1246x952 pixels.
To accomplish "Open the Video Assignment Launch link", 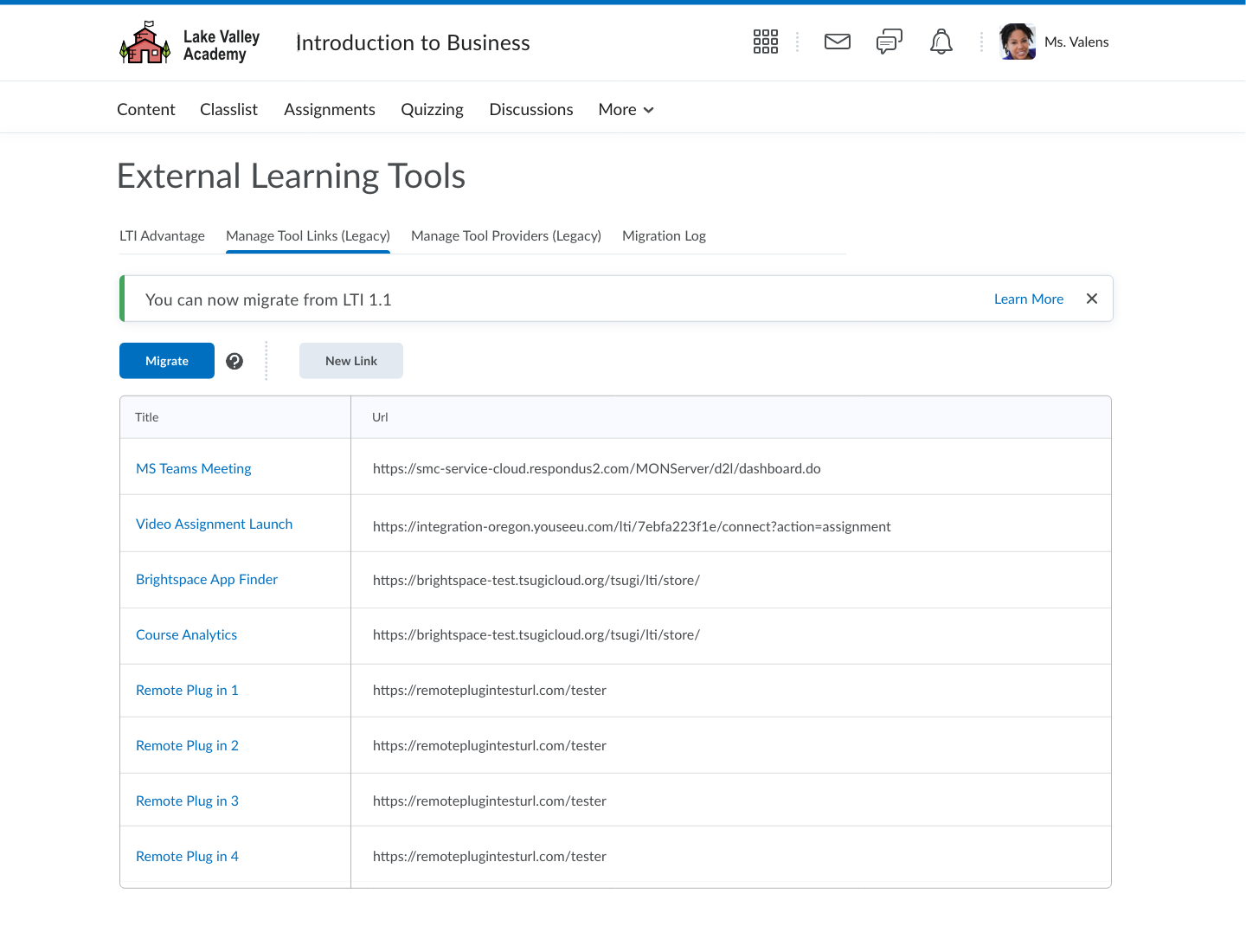I will coord(214,524).
